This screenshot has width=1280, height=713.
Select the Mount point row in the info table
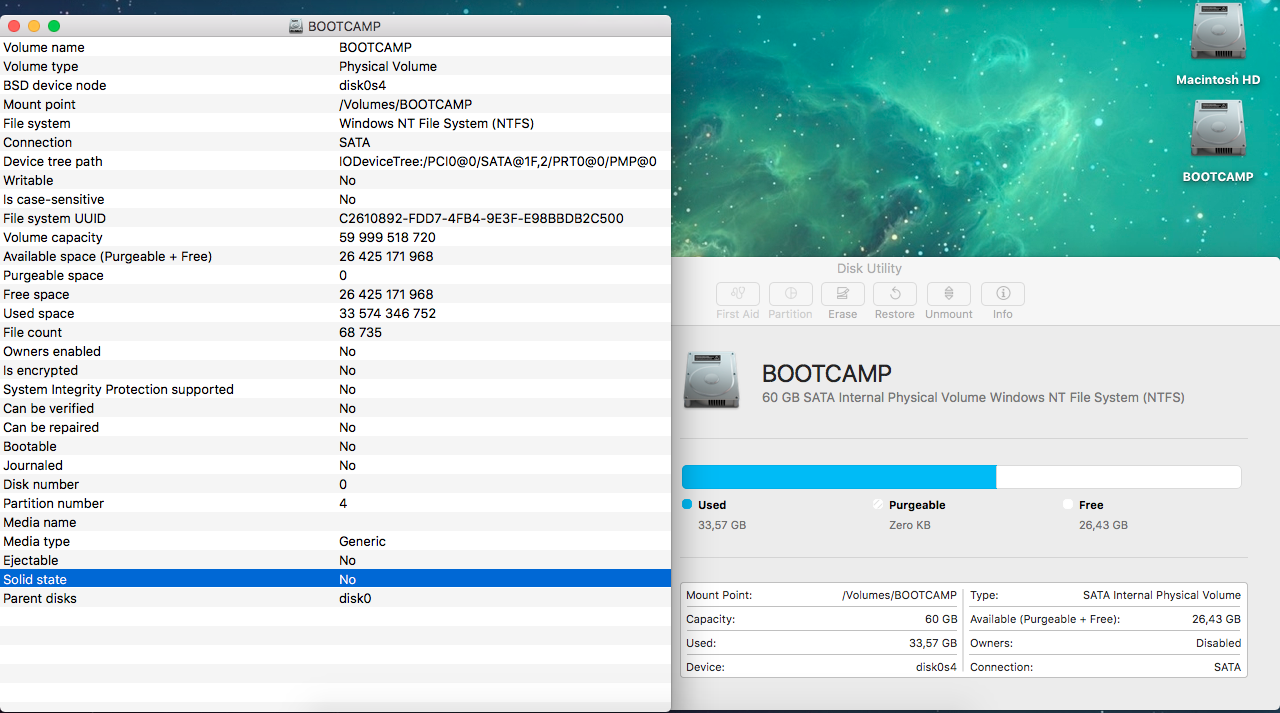pyautogui.click(x=335, y=104)
